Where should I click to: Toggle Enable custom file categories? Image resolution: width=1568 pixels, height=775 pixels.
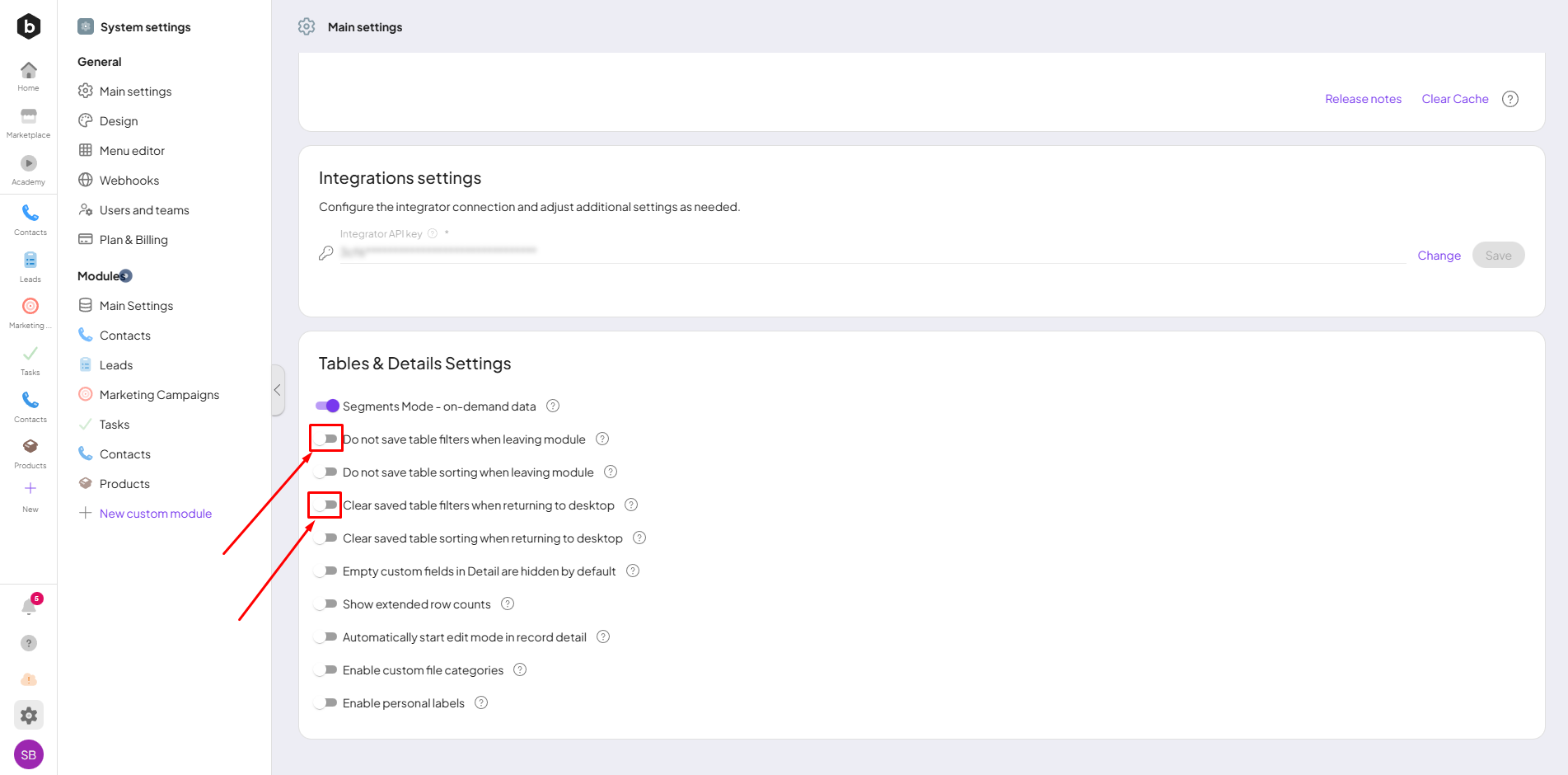point(326,670)
